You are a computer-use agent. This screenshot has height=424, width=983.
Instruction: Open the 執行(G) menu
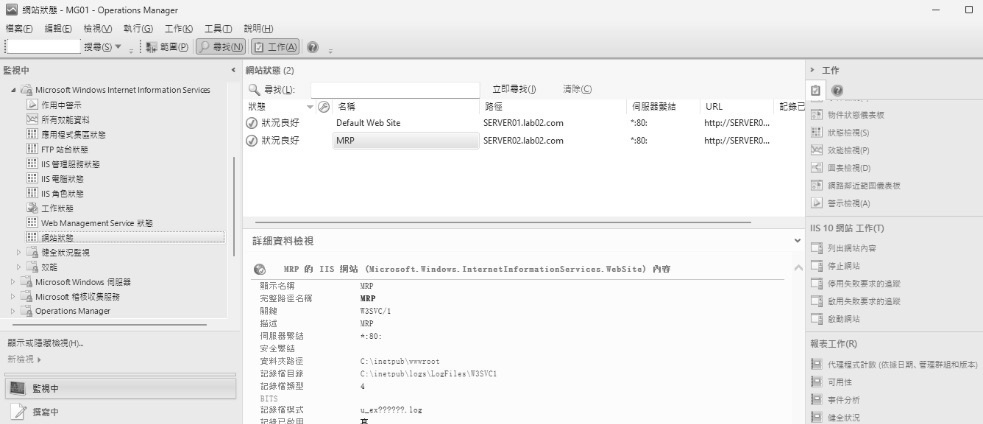click(138, 28)
